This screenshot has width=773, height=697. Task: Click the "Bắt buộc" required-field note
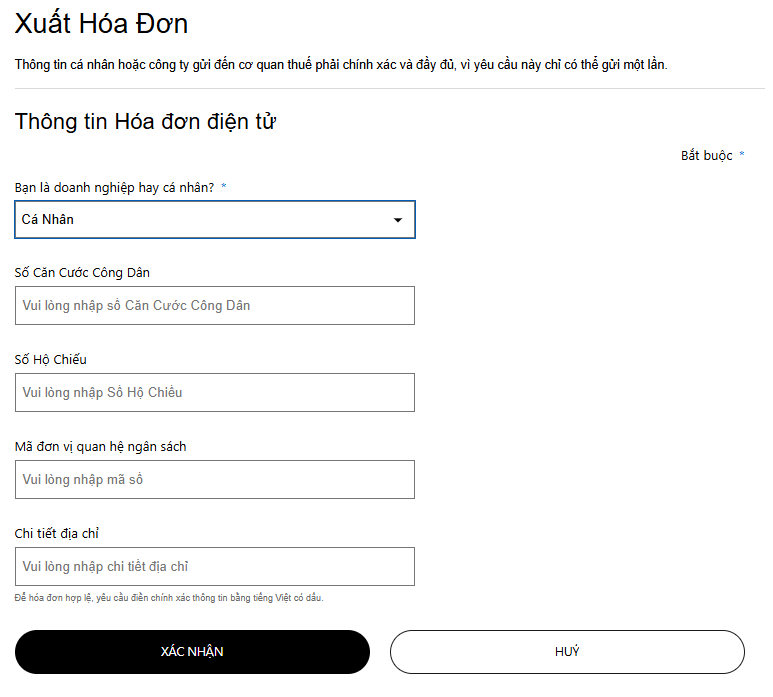[x=707, y=155]
